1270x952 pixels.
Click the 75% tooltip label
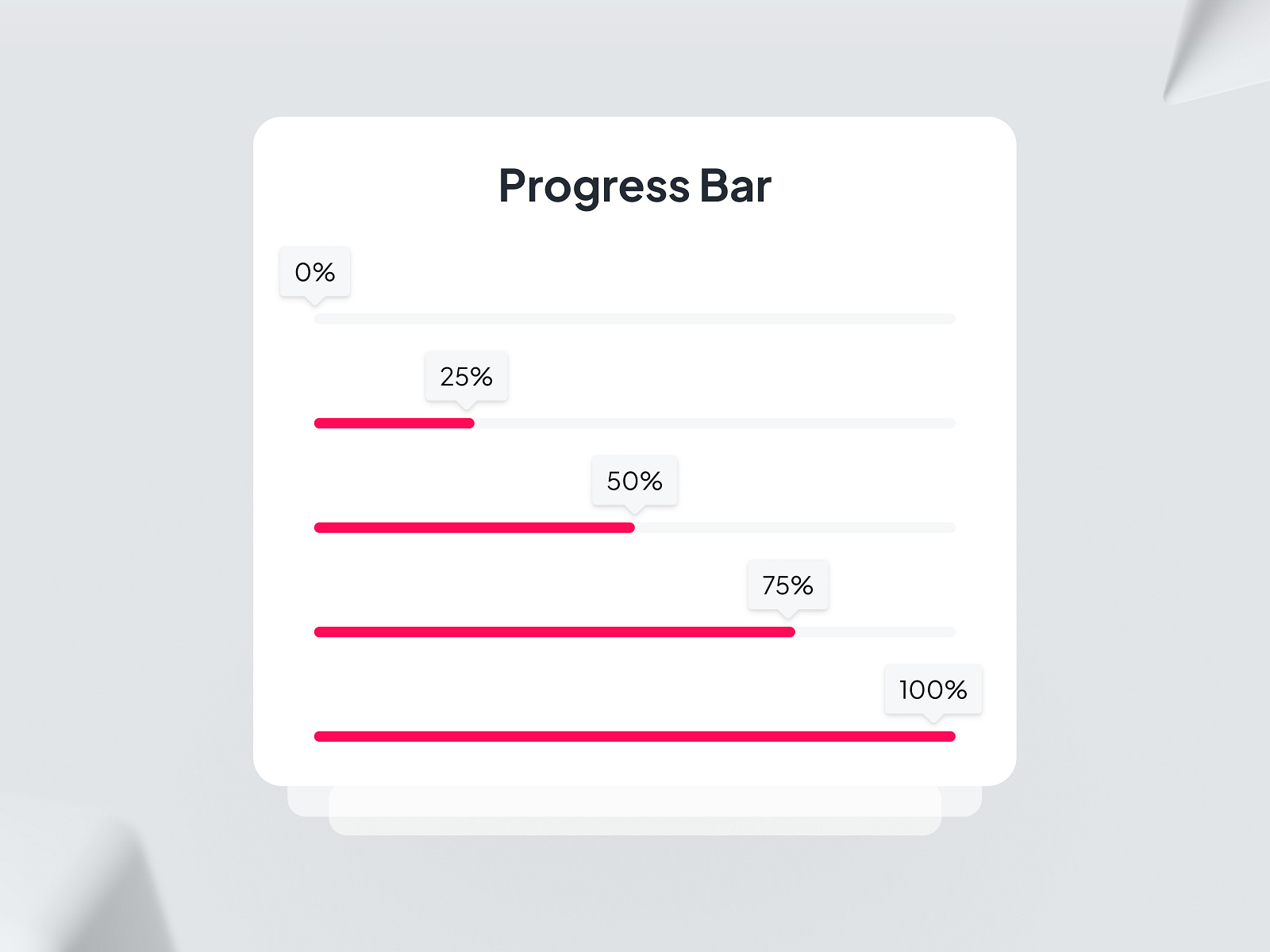tap(787, 585)
